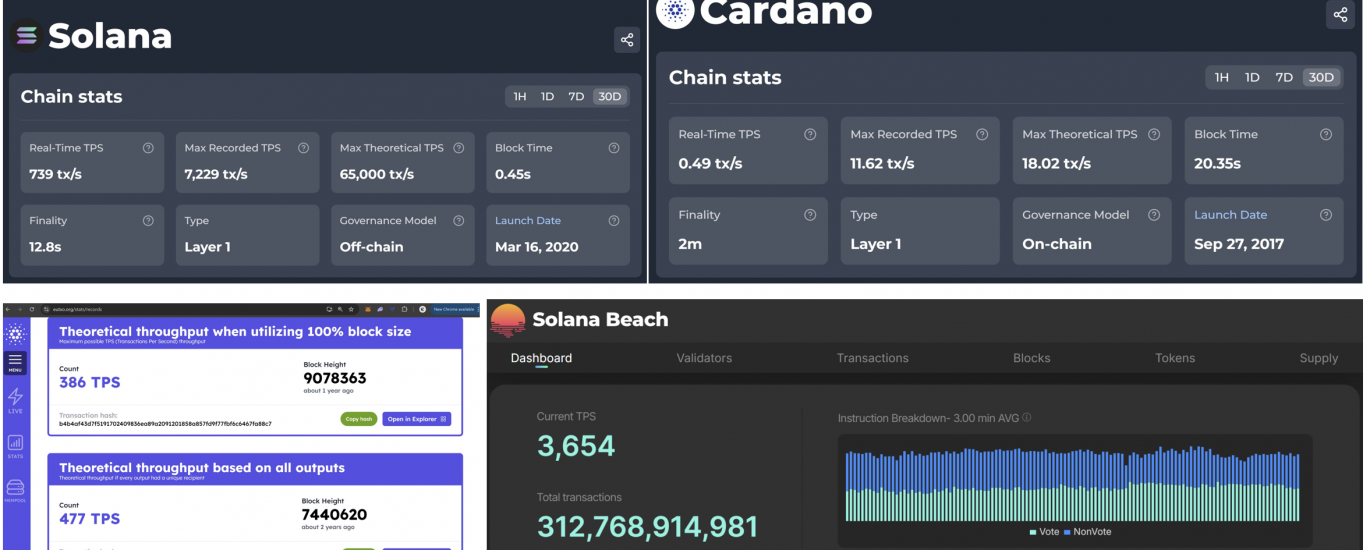Click the share icon on the Cardano panel

tap(1340, 14)
